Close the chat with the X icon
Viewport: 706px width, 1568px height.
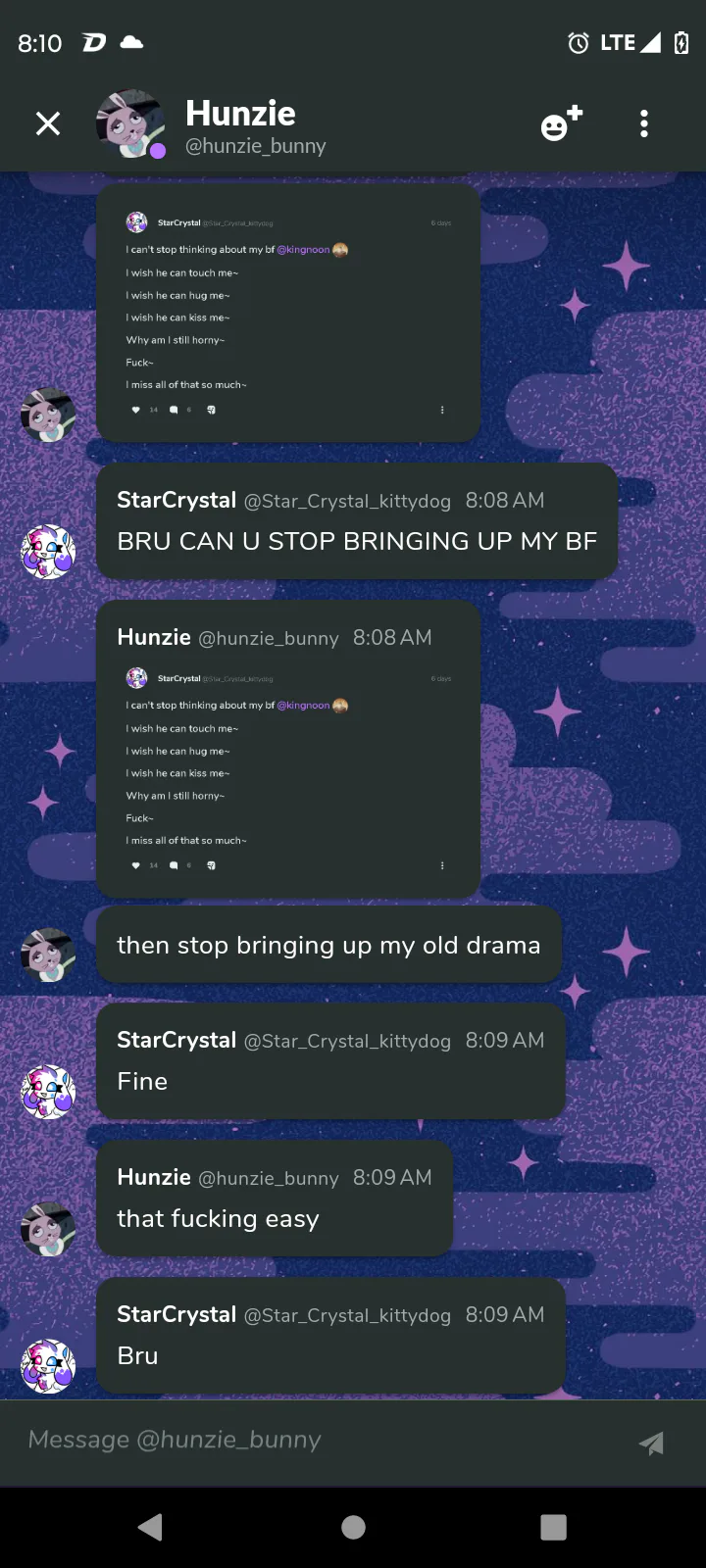point(48,123)
